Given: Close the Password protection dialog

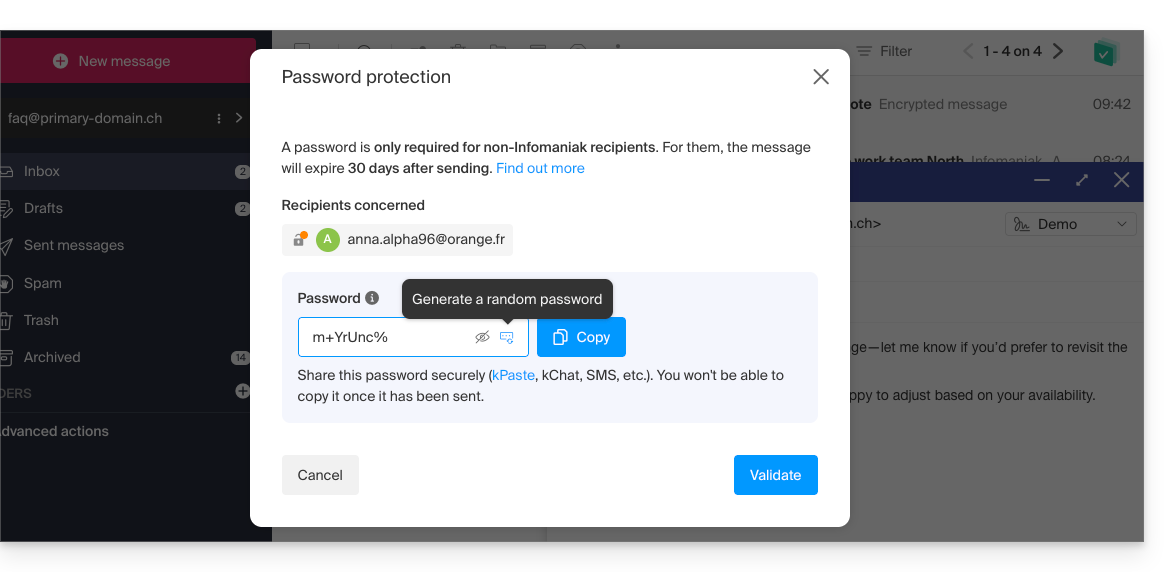Looking at the screenshot, I should pyautogui.click(x=821, y=77).
